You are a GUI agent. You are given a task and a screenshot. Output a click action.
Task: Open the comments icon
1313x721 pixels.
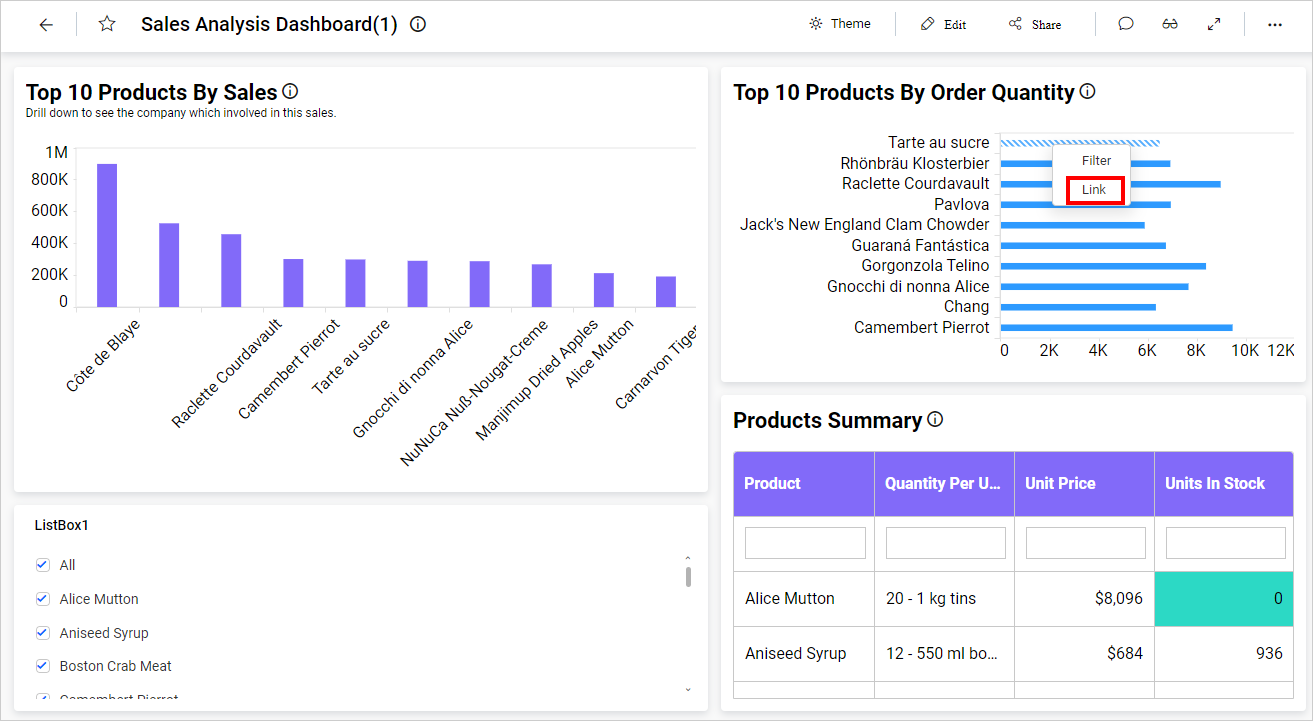(x=1126, y=25)
